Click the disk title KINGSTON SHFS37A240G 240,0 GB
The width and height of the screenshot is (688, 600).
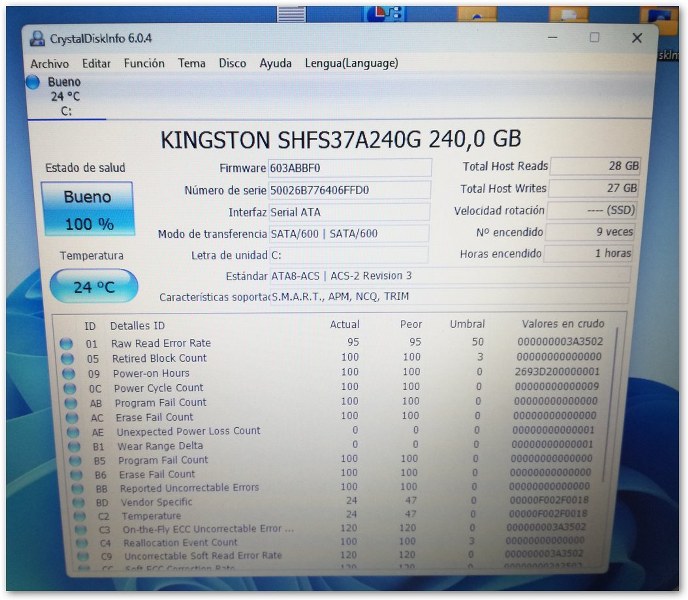(341, 140)
